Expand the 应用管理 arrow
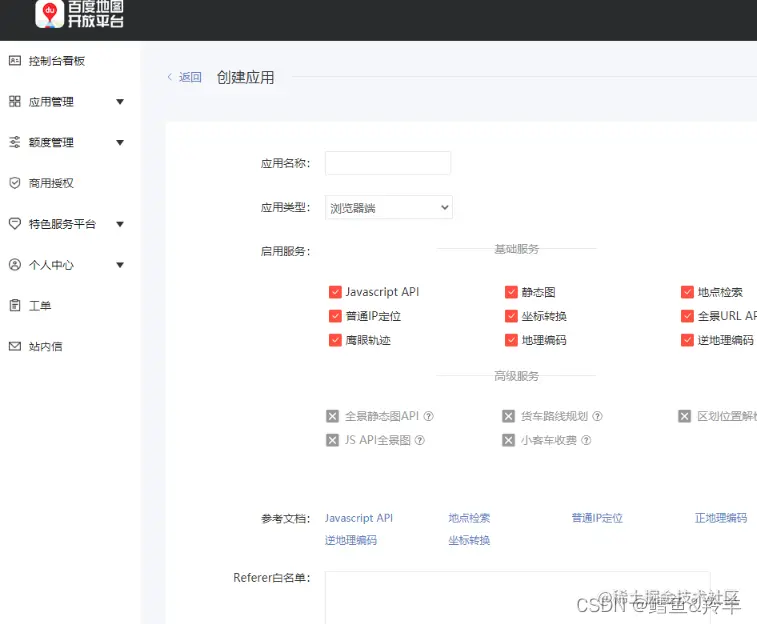This screenshot has width=757, height=624. (120, 102)
